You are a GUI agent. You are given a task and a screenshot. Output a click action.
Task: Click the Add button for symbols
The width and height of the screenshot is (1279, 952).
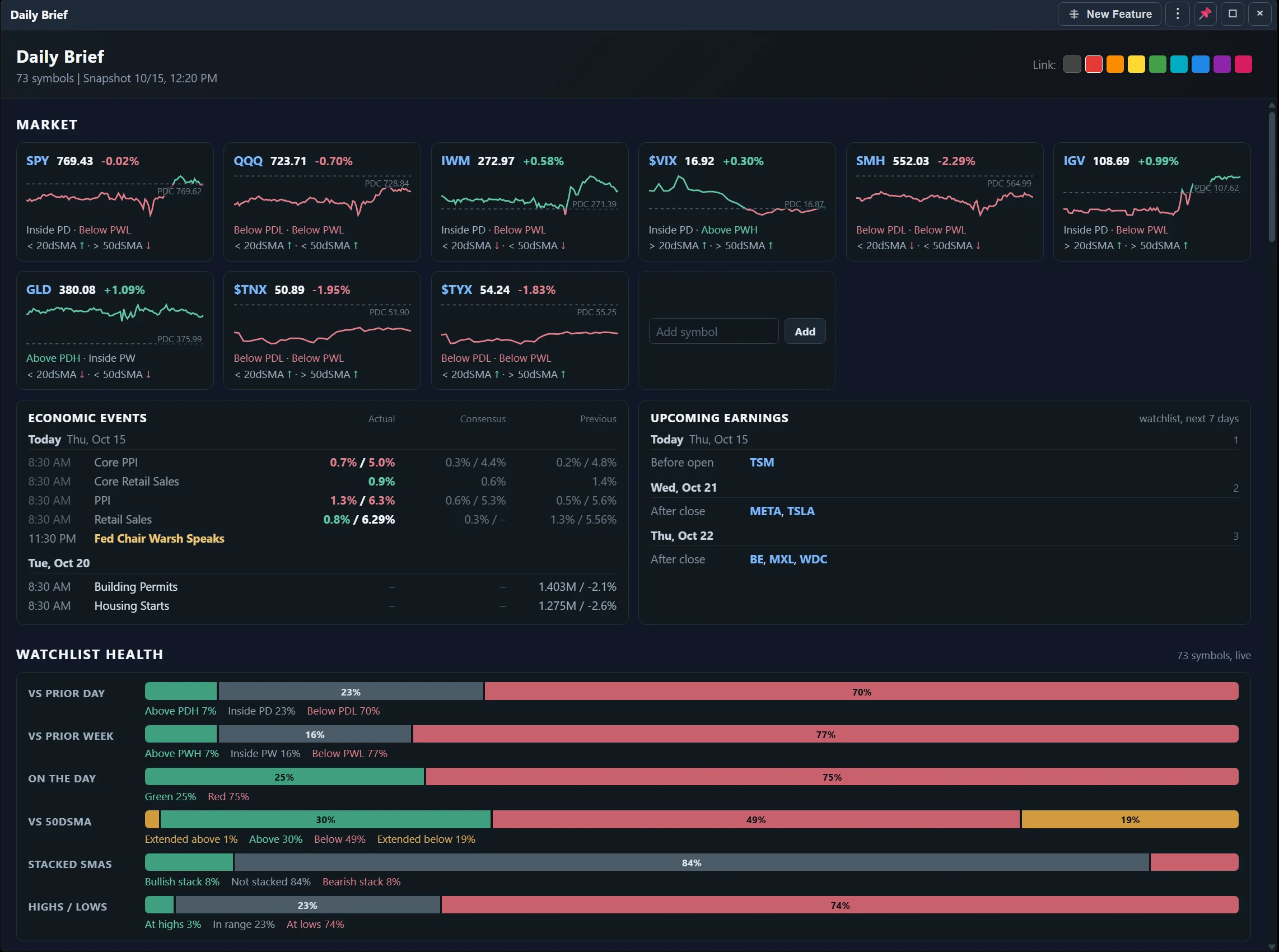click(805, 332)
